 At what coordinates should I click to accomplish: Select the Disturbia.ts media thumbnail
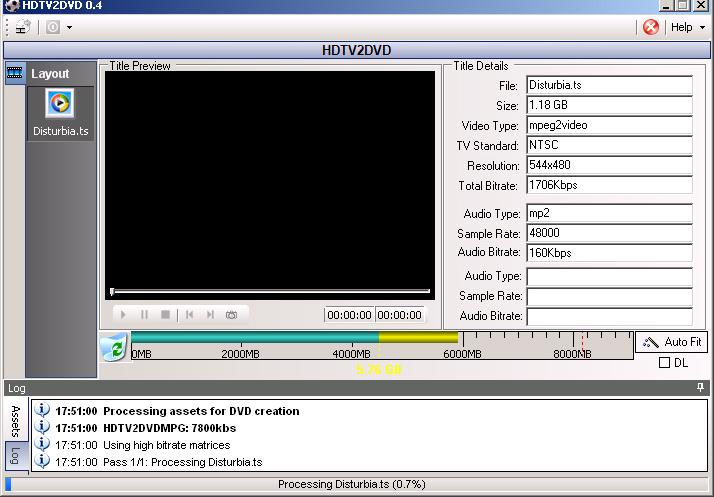click(60, 113)
